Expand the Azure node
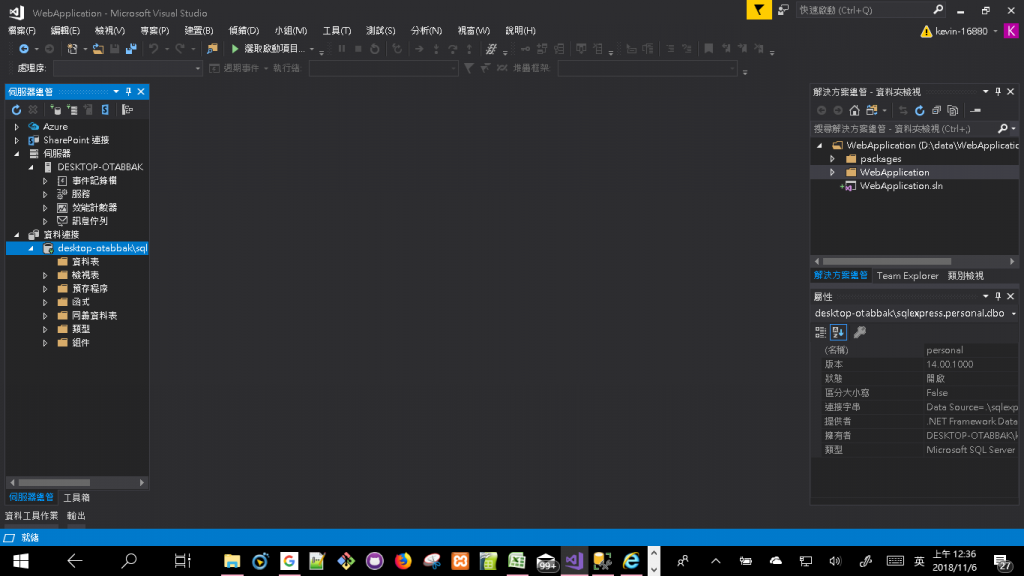Screen dimensions: 1024x576 point(17,127)
